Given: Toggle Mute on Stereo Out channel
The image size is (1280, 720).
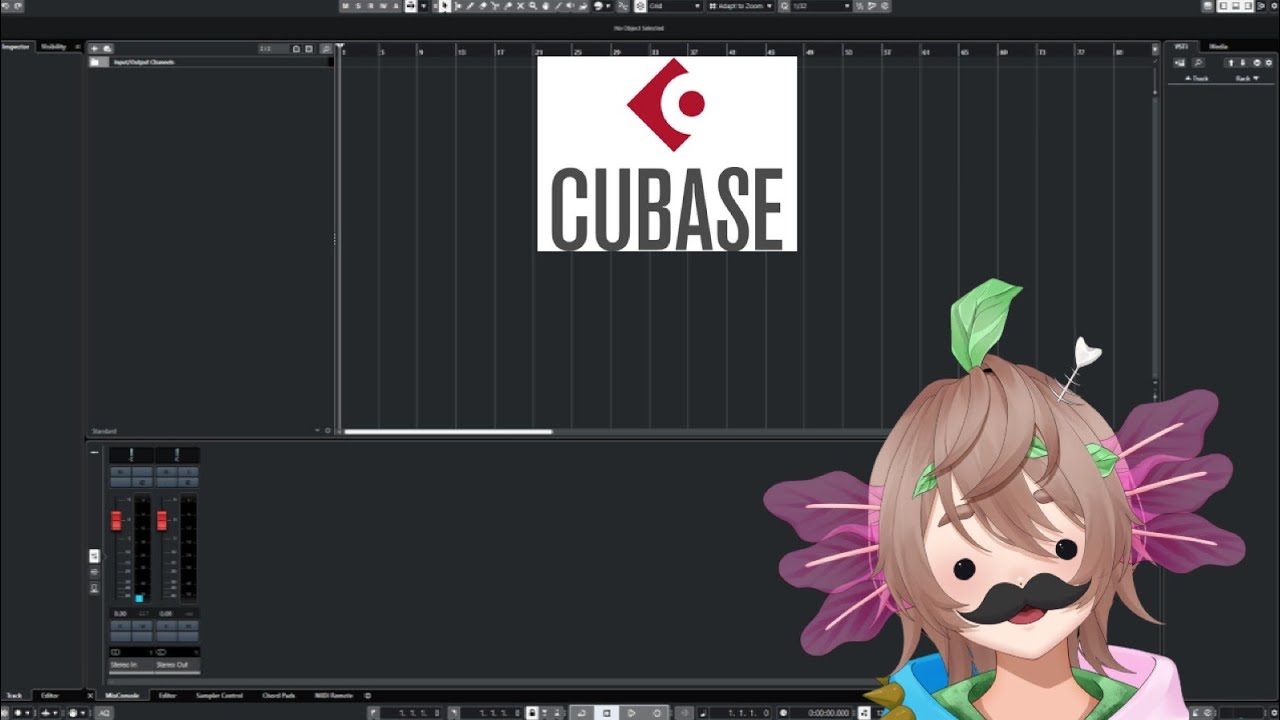Looking at the screenshot, I should [166, 472].
